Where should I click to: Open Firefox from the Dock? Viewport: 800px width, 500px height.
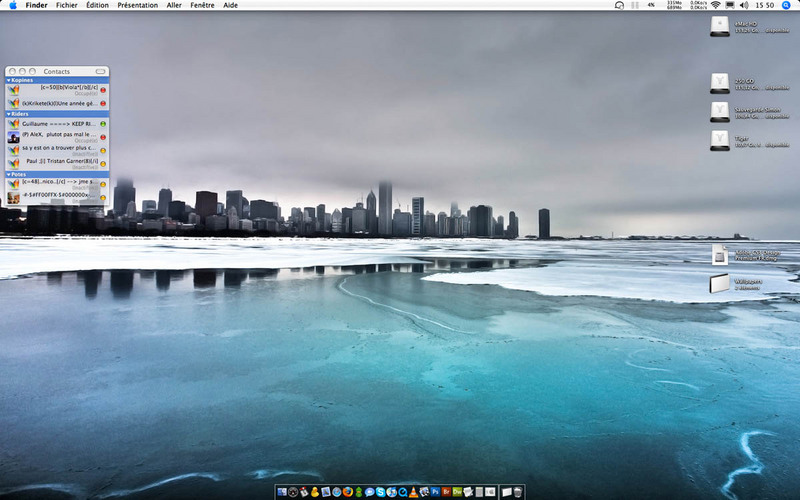coord(348,492)
